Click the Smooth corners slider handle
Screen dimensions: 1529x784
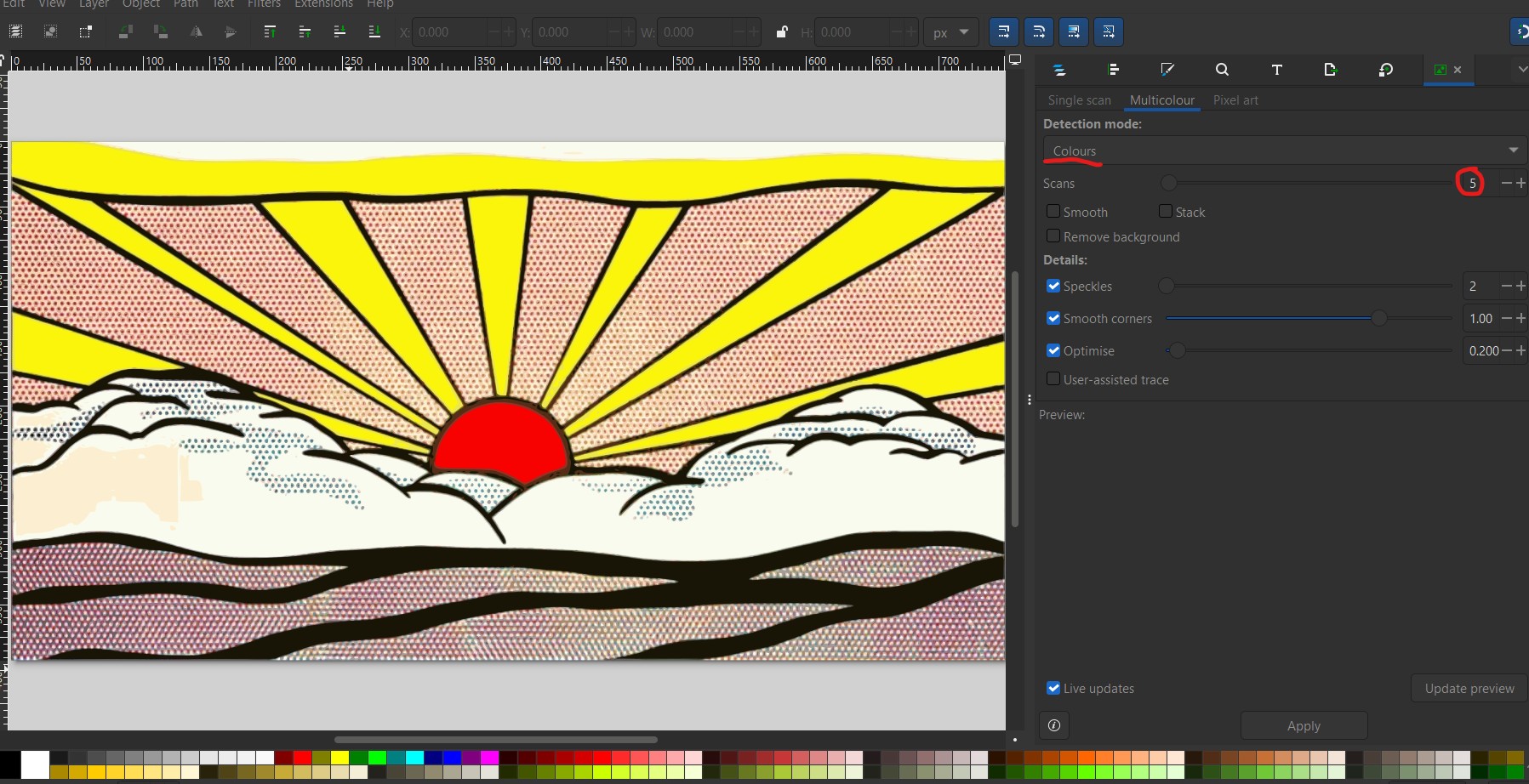pyautogui.click(x=1378, y=318)
